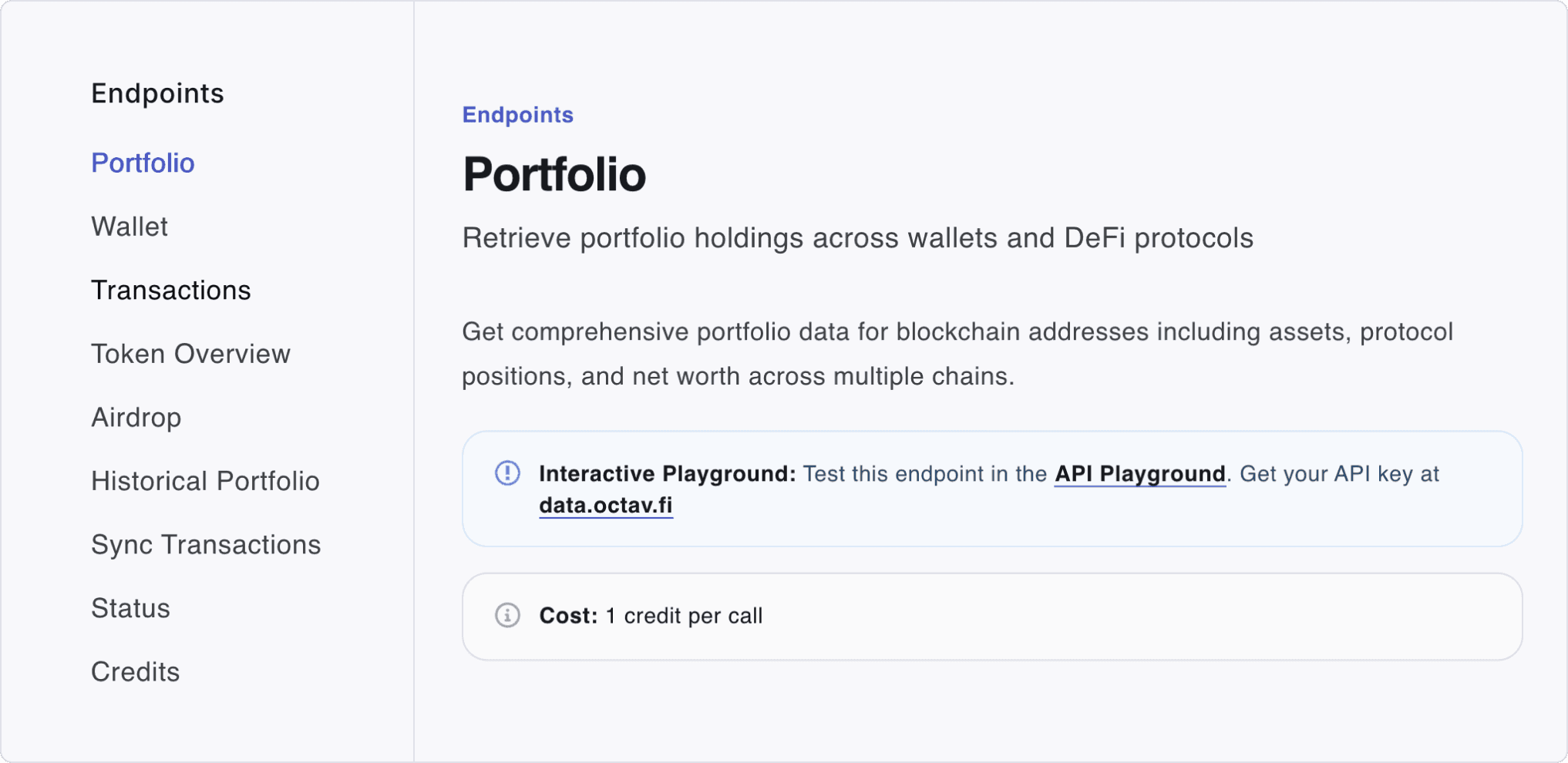1568x763 pixels.
Task: Open the Portfolio sidebar item
Action: [143, 163]
